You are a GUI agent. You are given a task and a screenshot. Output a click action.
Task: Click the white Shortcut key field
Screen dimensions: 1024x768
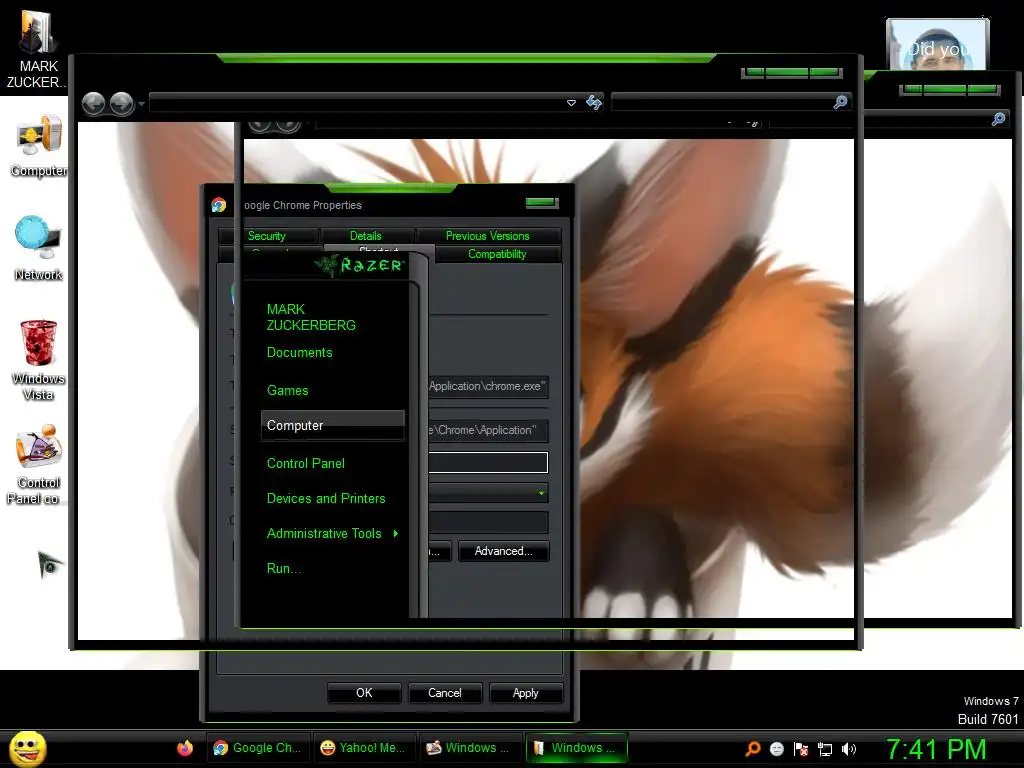[x=488, y=462]
